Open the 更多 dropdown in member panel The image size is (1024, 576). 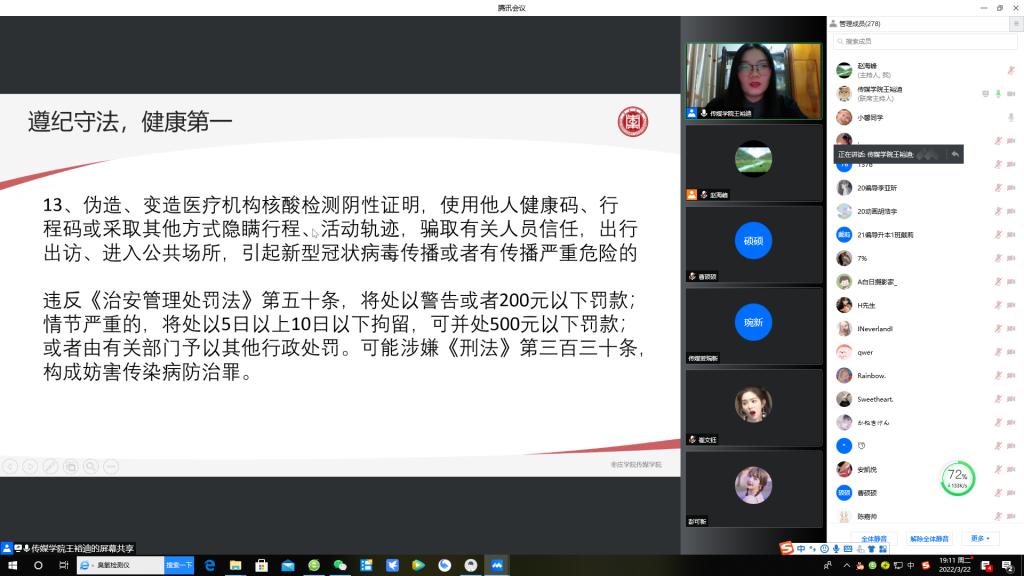click(x=980, y=539)
